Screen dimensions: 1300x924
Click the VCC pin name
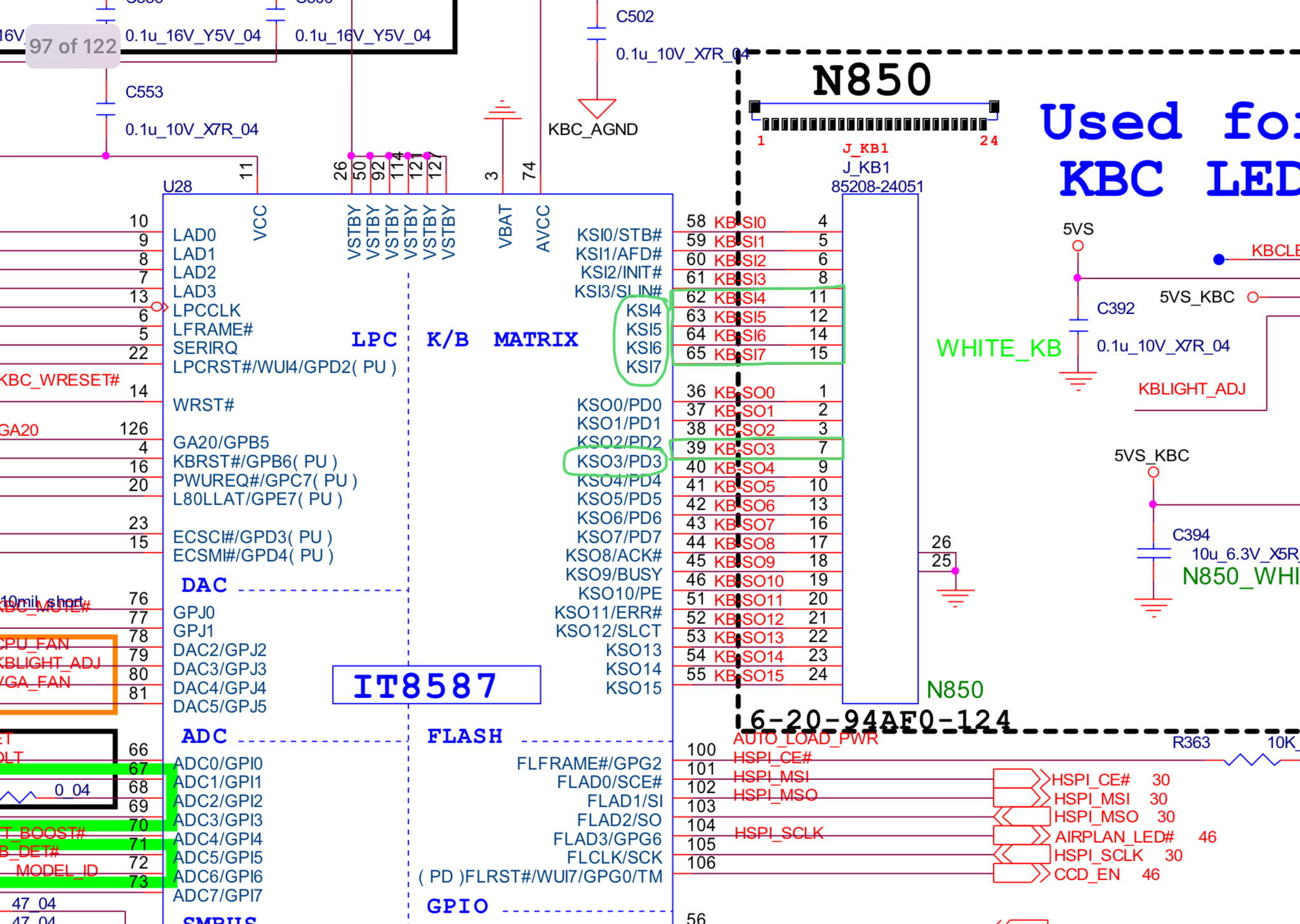(x=260, y=223)
